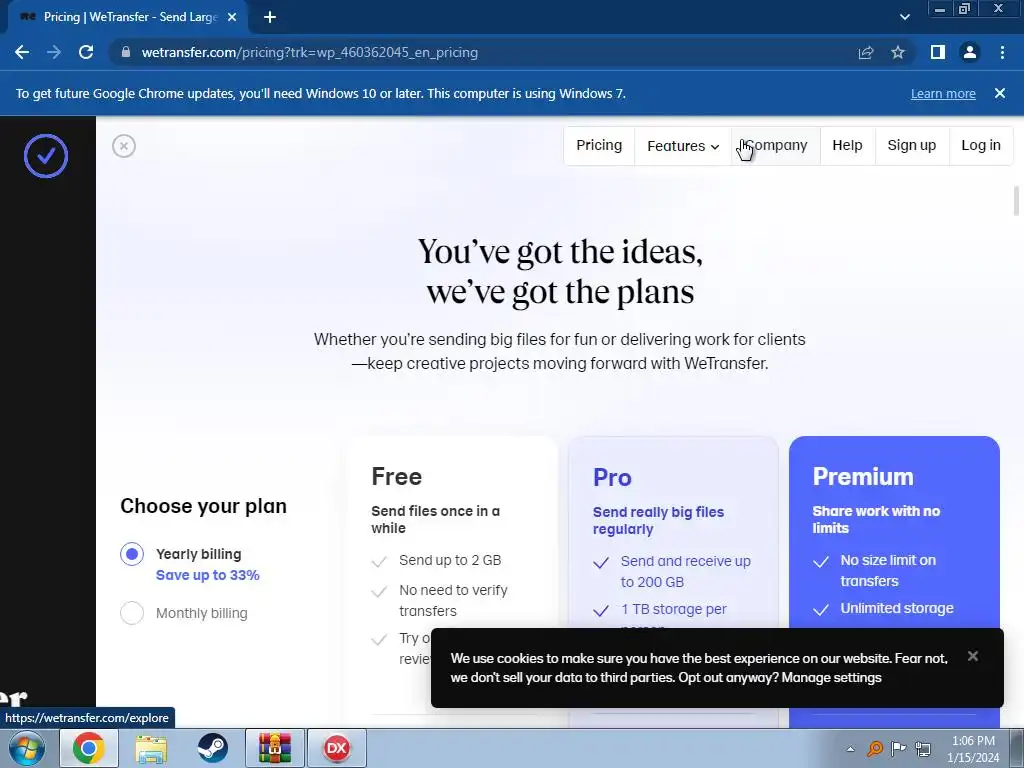Click the browser Forward arrow

tap(54, 52)
